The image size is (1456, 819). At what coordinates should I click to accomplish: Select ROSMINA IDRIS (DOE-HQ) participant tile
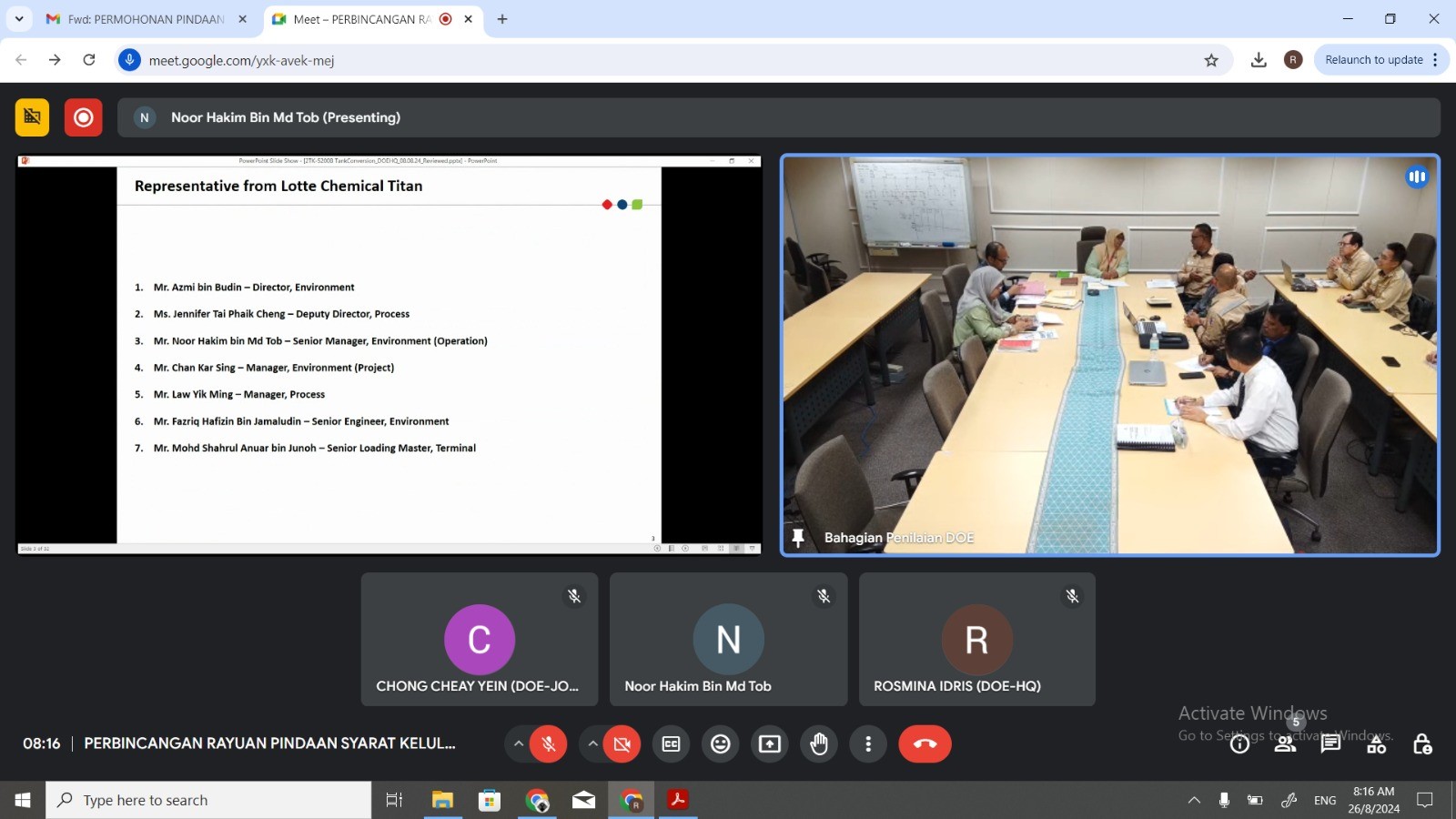(977, 639)
